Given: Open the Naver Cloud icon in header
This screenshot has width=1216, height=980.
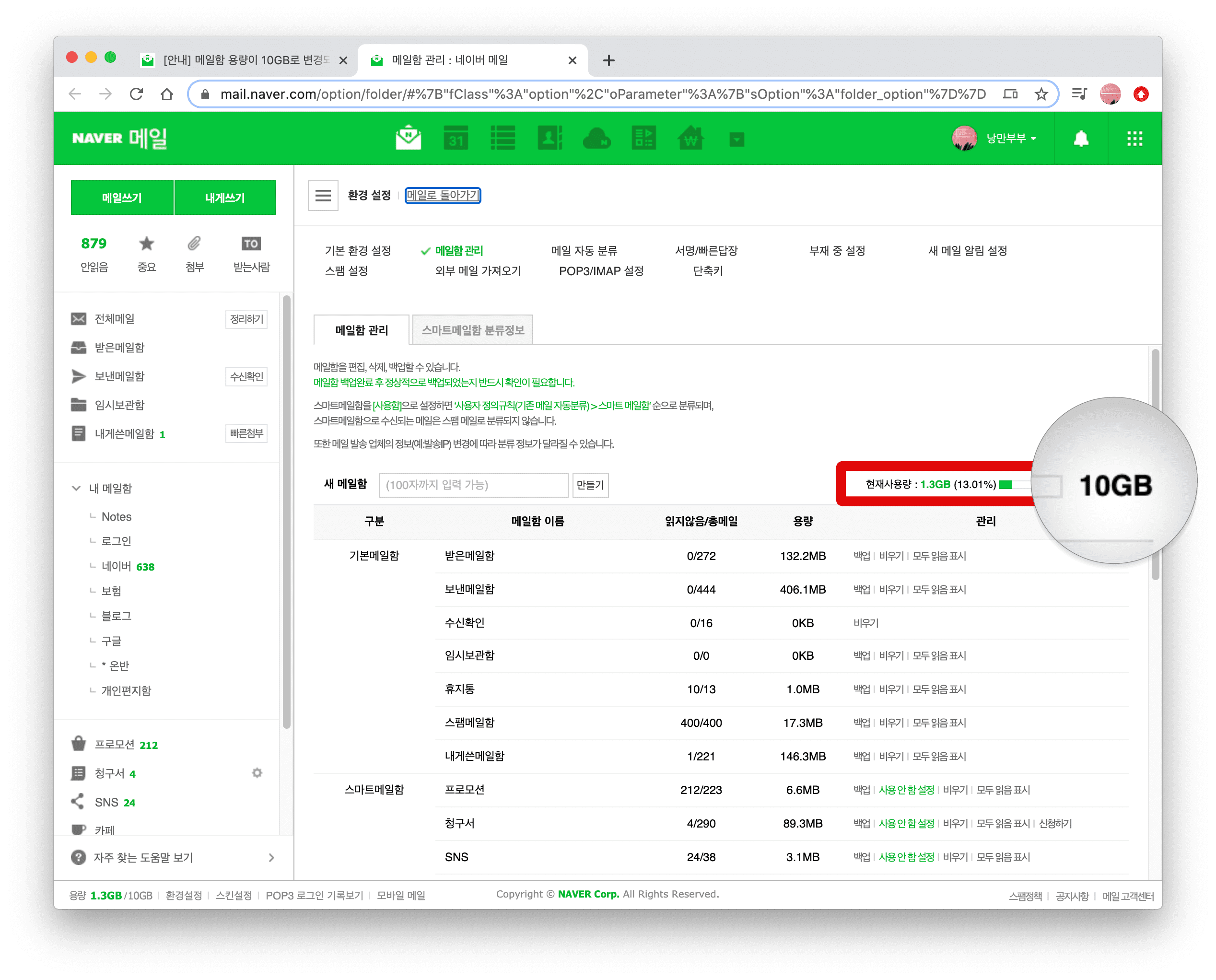Looking at the screenshot, I should 596,138.
